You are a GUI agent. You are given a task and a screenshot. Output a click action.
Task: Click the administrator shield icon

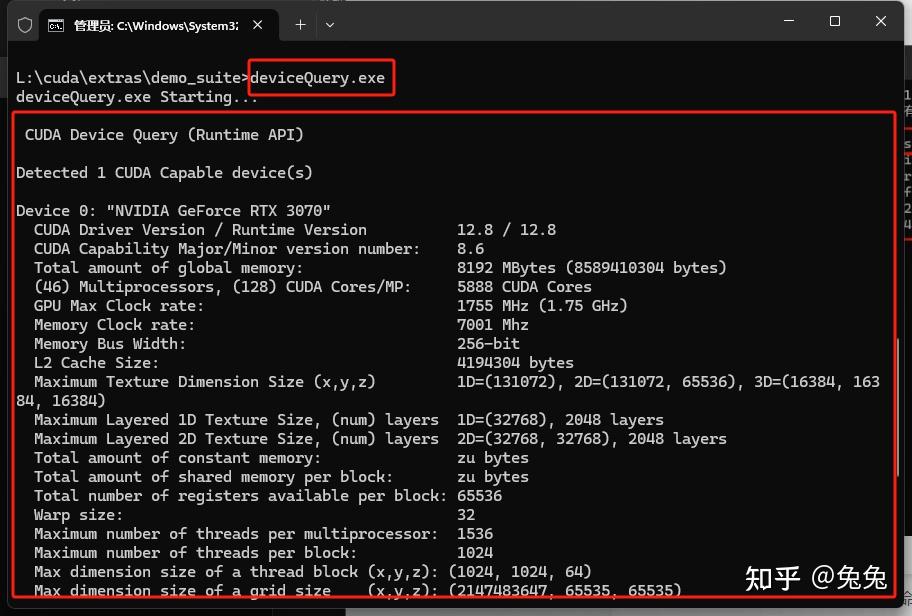(x=26, y=25)
